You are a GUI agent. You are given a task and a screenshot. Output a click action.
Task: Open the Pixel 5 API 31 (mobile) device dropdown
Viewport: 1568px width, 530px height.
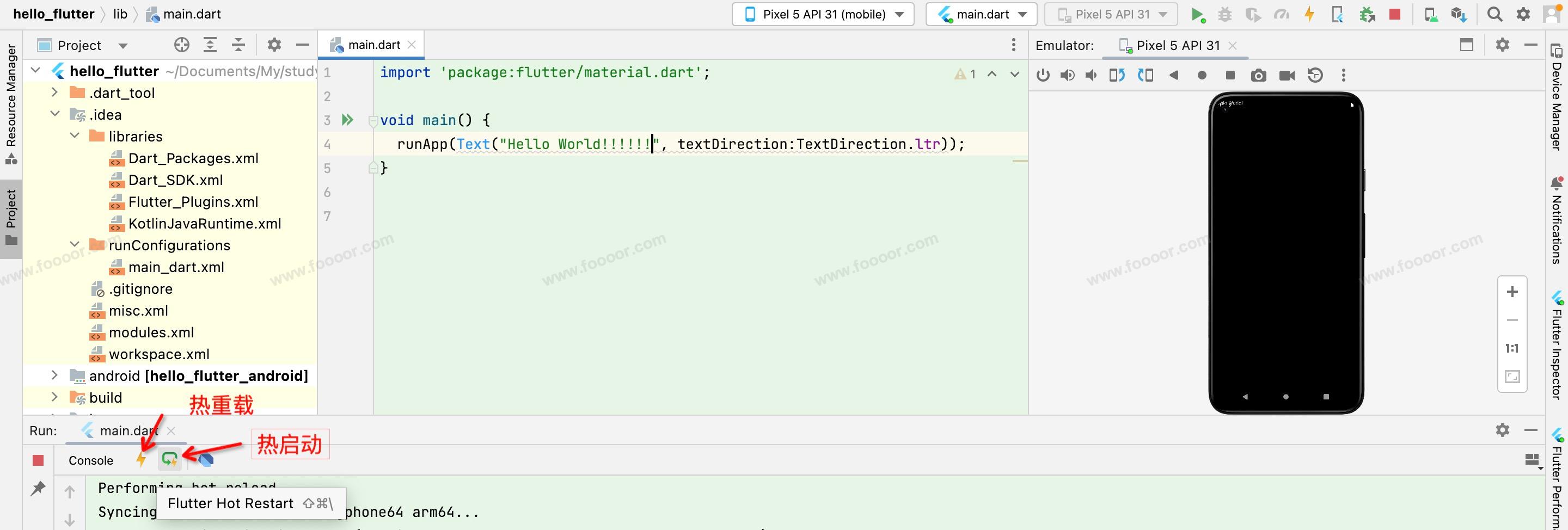822,15
